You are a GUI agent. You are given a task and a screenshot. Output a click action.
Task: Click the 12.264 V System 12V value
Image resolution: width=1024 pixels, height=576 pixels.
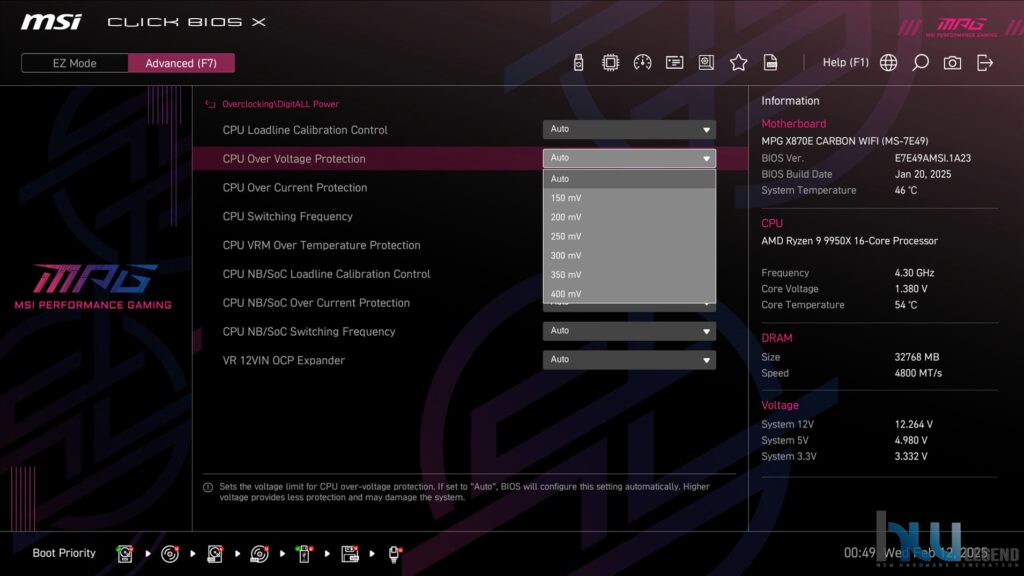(x=914, y=424)
